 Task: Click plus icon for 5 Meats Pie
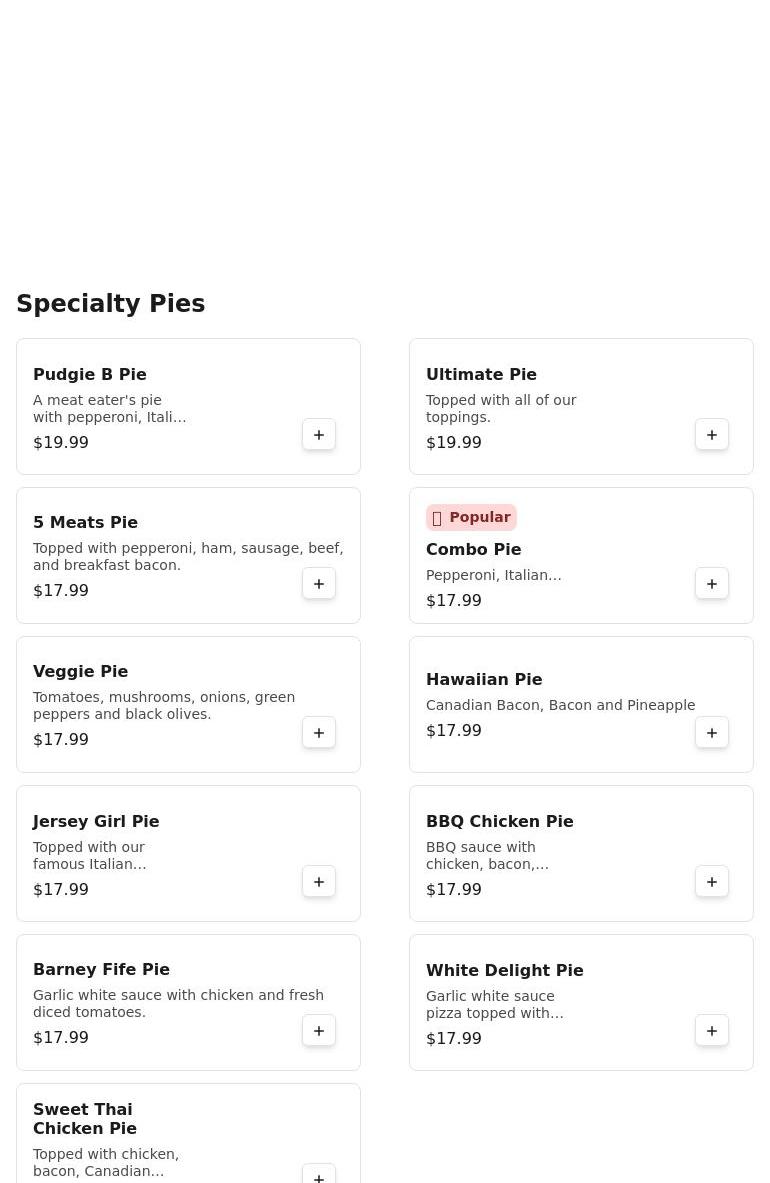[x=319, y=584]
